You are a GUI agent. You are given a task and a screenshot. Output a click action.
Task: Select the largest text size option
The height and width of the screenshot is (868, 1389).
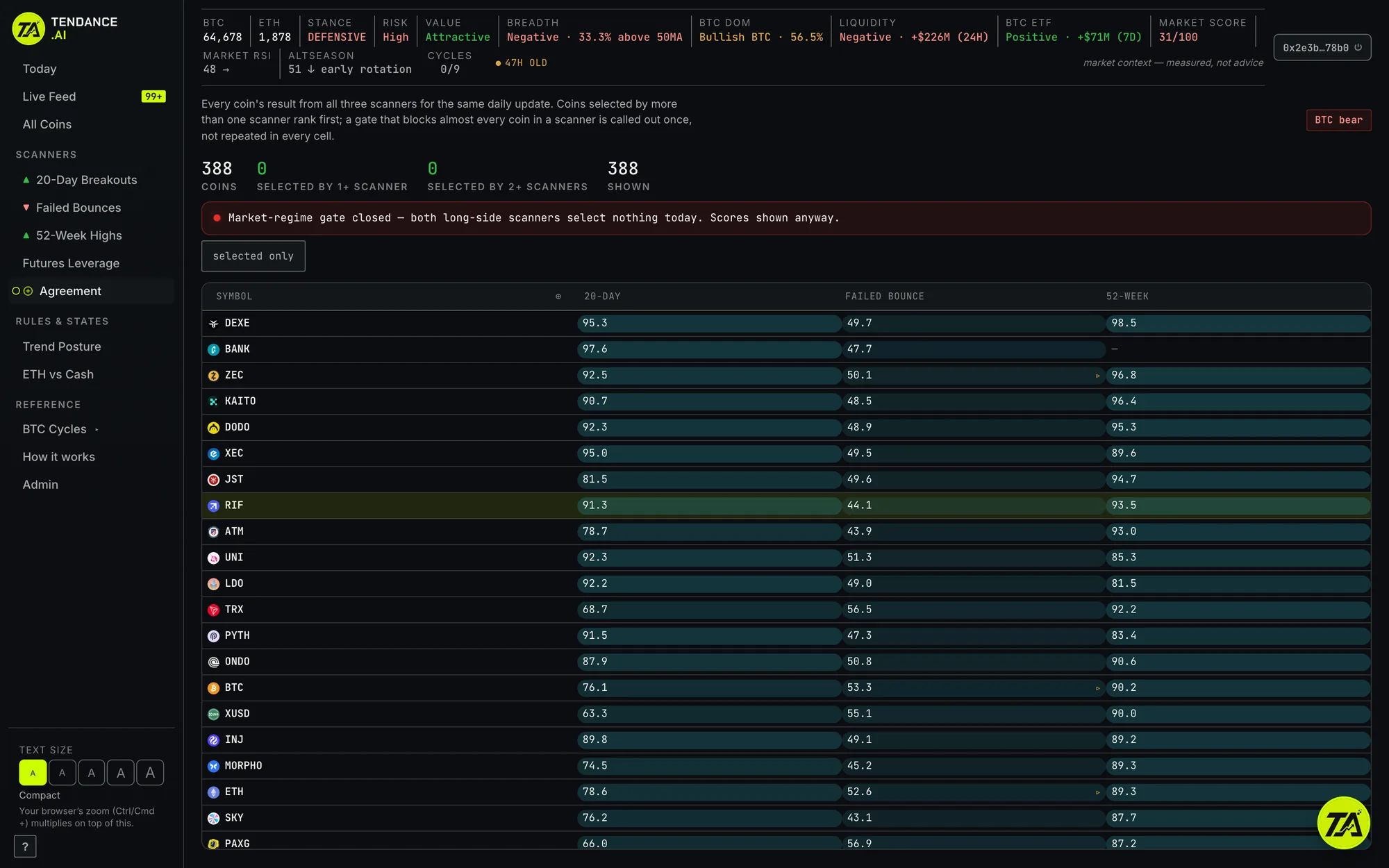pos(150,773)
